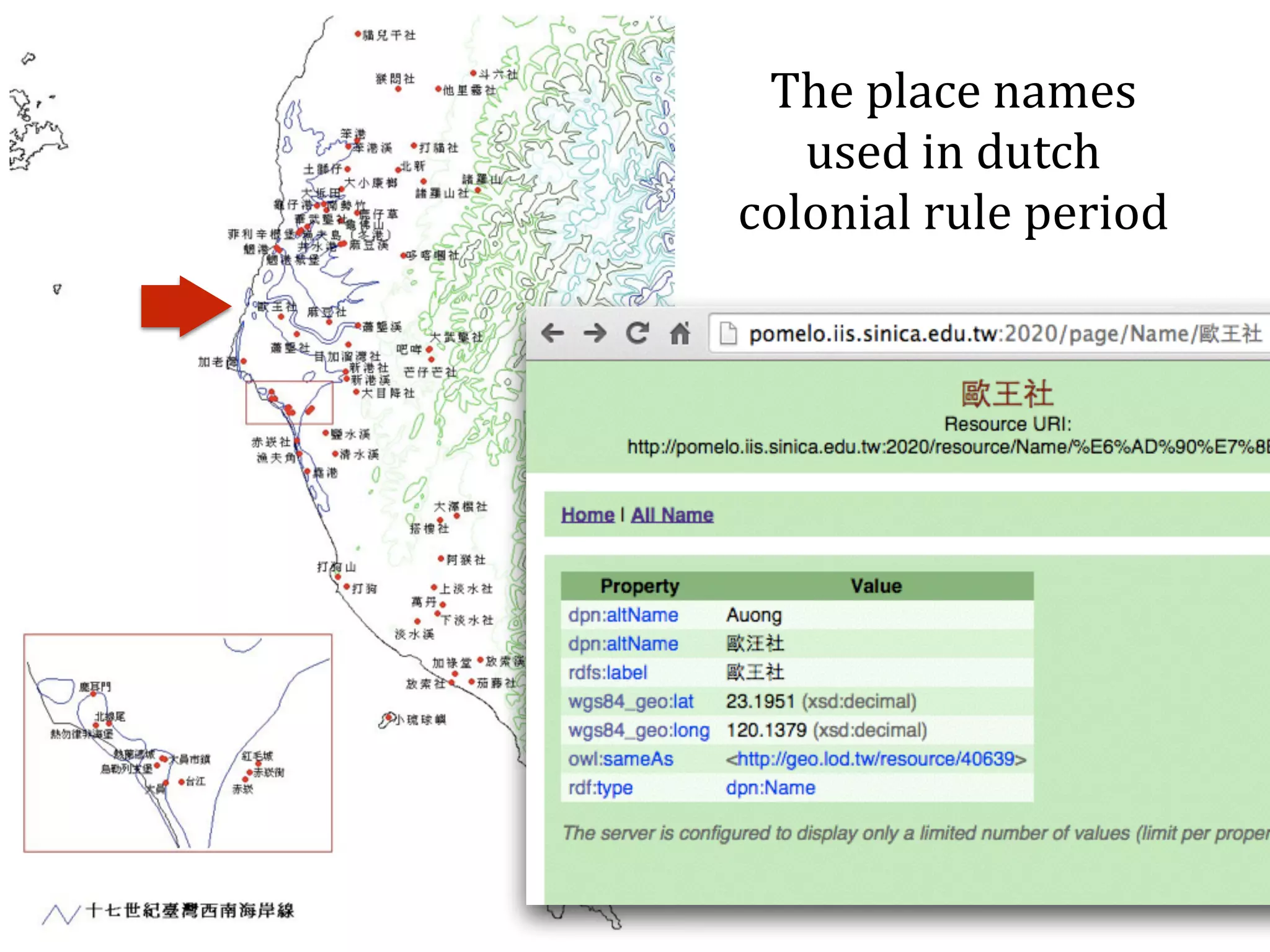1270x952 pixels.
Task: Click the browser back arrow
Action: coord(553,333)
